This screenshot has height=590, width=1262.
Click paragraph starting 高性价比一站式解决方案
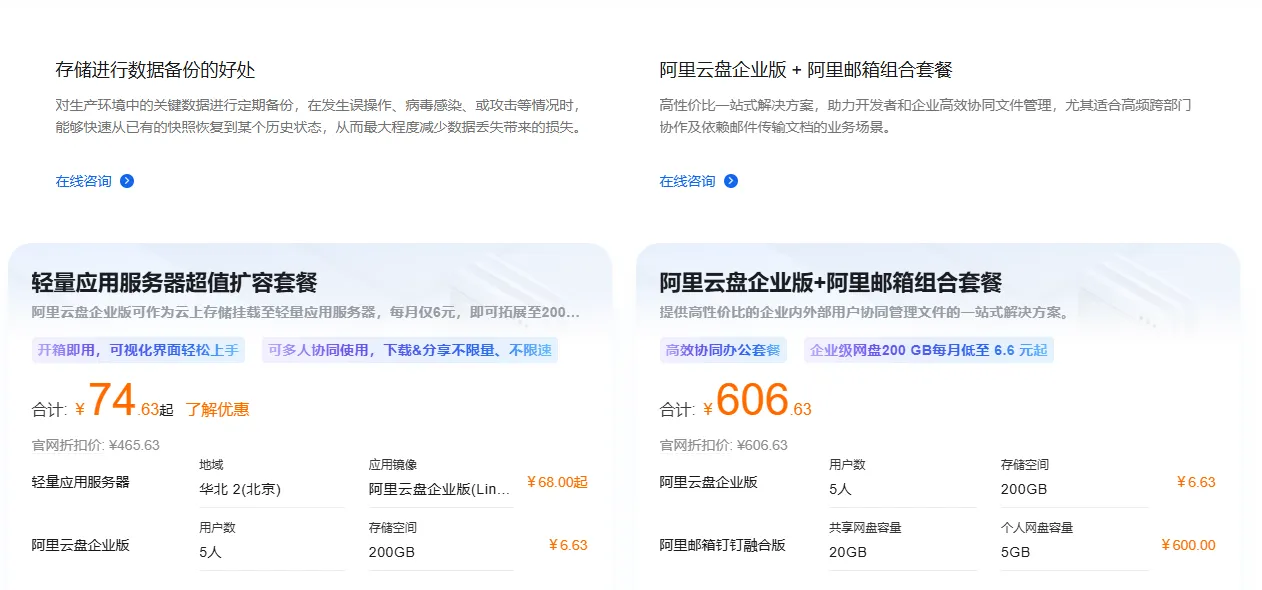[926, 116]
